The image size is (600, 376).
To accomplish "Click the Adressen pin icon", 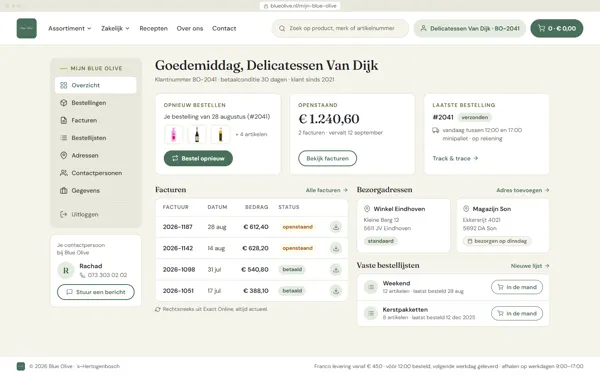I will 64,155.
